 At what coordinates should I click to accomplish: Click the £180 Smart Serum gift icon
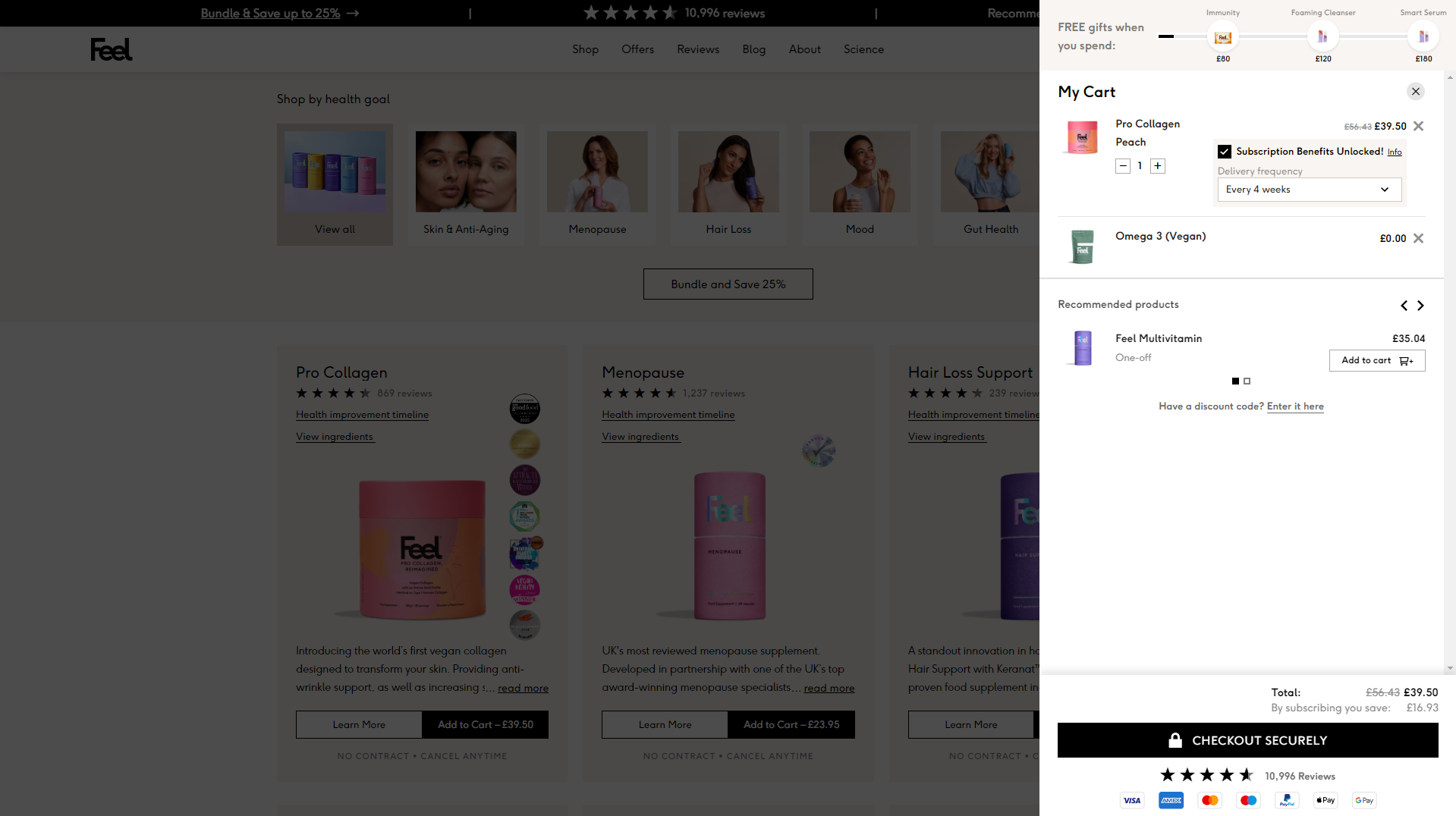[1423, 36]
